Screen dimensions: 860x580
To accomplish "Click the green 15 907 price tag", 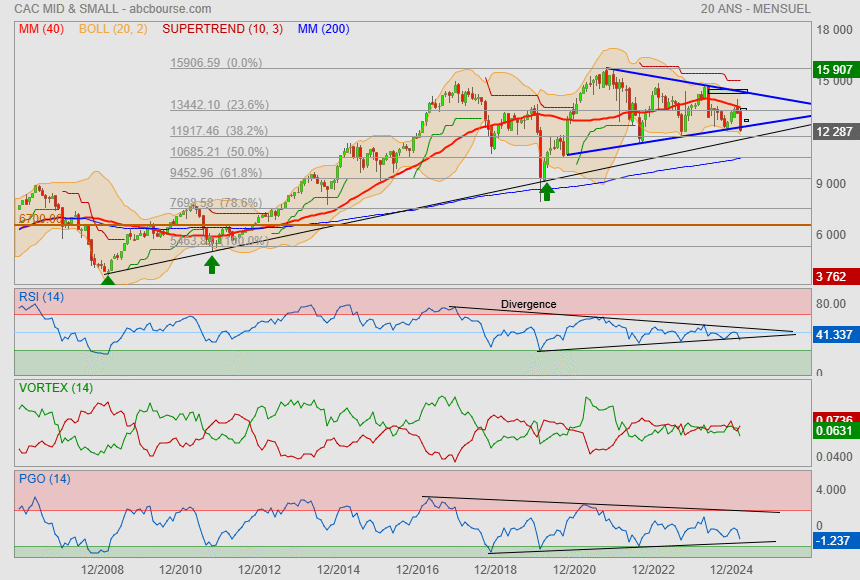I will pos(835,70).
